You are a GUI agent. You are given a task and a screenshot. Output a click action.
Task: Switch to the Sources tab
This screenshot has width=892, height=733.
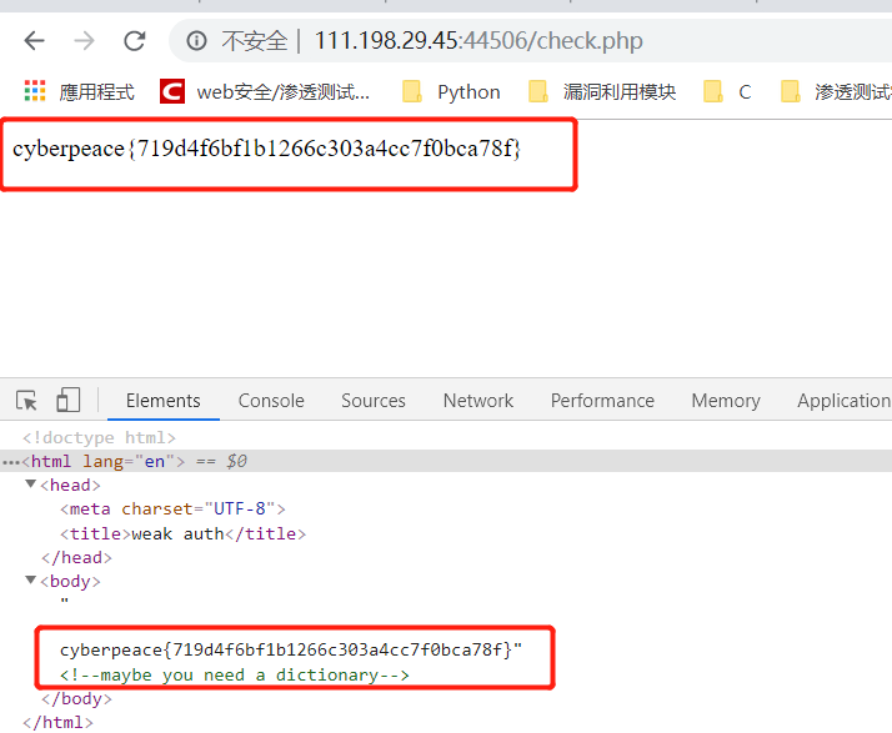point(373,401)
